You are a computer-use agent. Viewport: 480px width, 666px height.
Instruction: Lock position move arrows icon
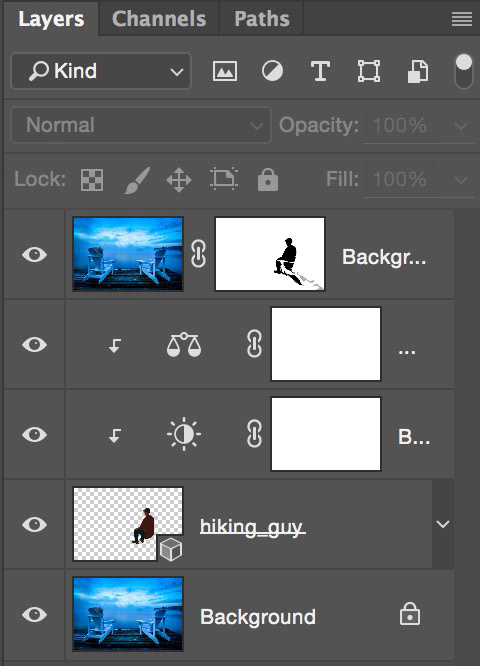179,180
